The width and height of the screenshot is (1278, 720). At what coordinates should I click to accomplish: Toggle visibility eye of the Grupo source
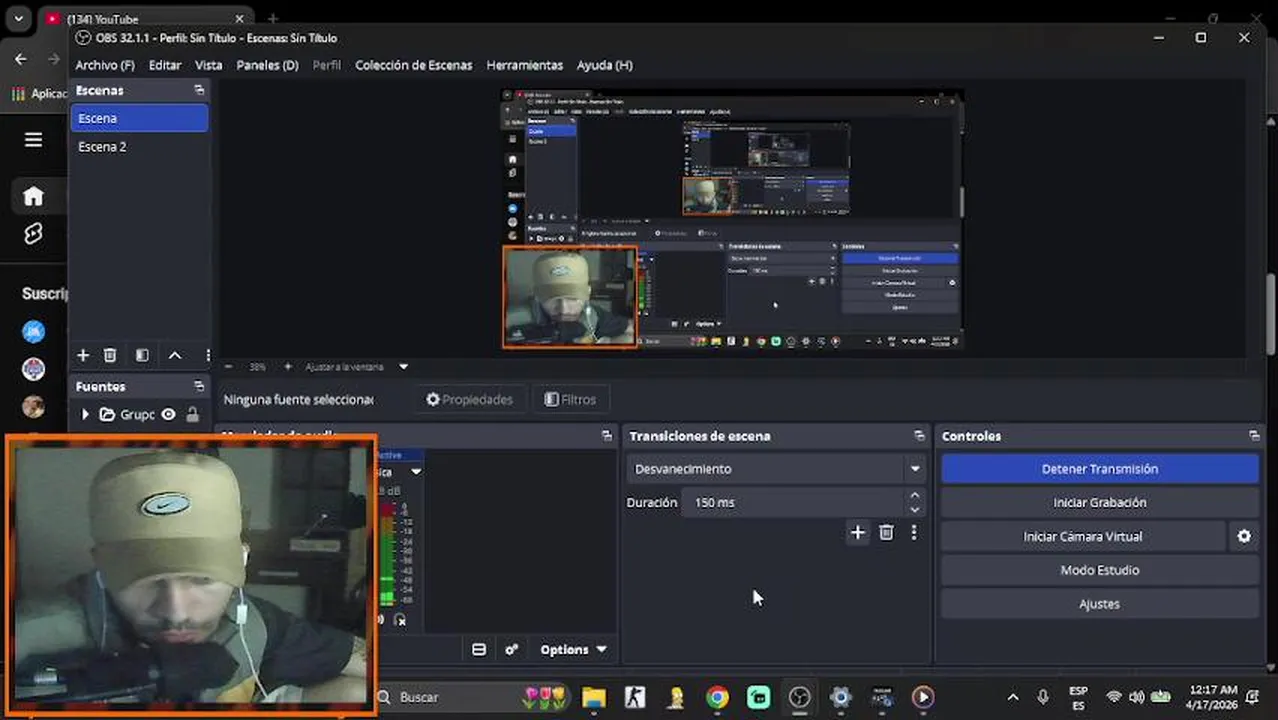(x=169, y=414)
